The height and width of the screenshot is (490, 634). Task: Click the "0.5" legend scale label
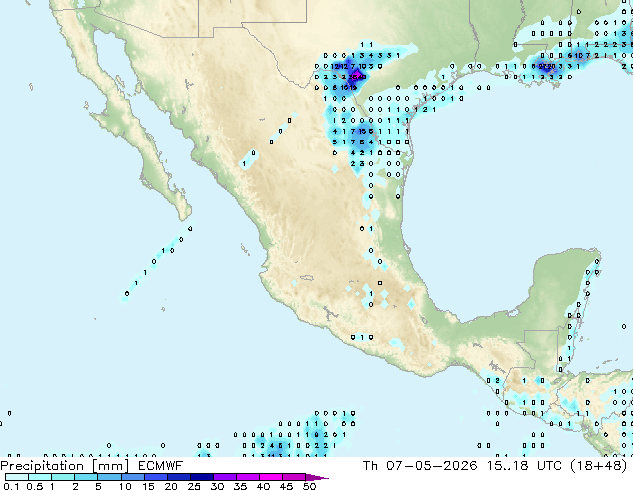click(x=34, y=486)
